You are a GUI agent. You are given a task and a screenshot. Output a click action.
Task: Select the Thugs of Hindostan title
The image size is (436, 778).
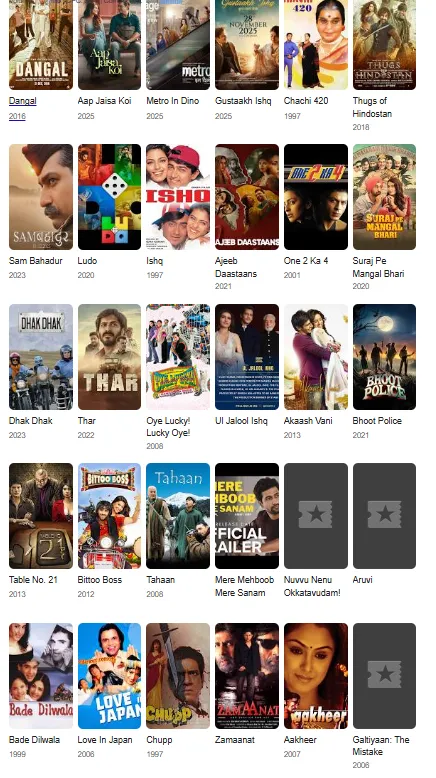pyautogui.click(x=372, y=107)
